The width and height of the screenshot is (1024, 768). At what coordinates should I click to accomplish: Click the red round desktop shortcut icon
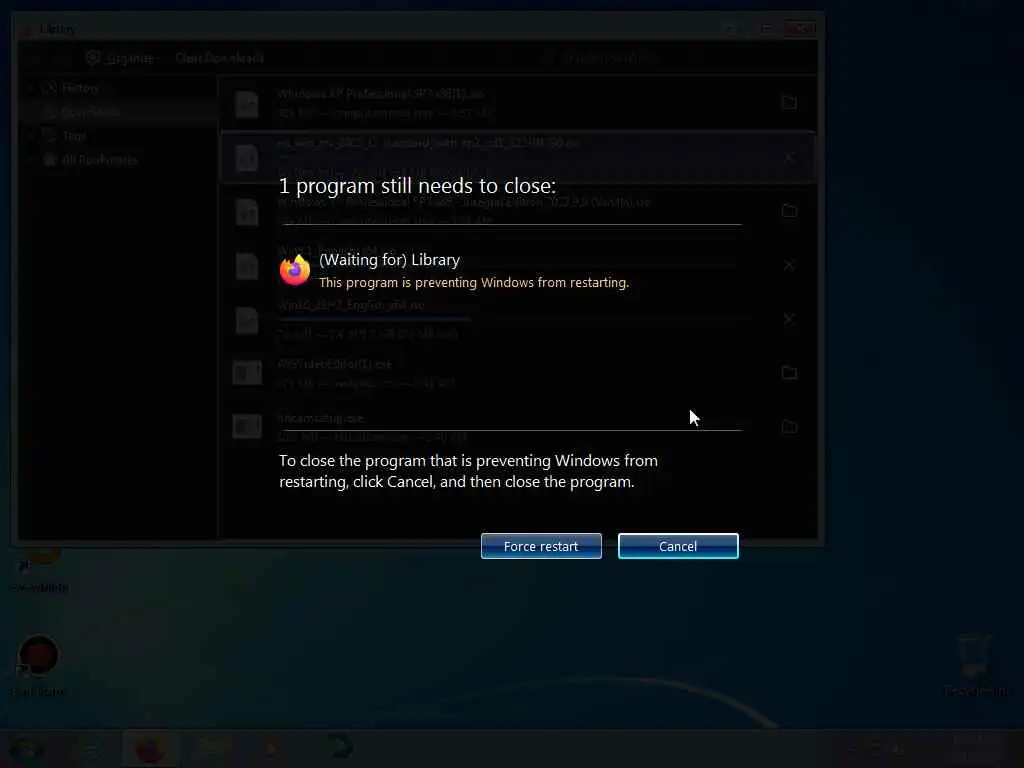[x=39, y=656]
